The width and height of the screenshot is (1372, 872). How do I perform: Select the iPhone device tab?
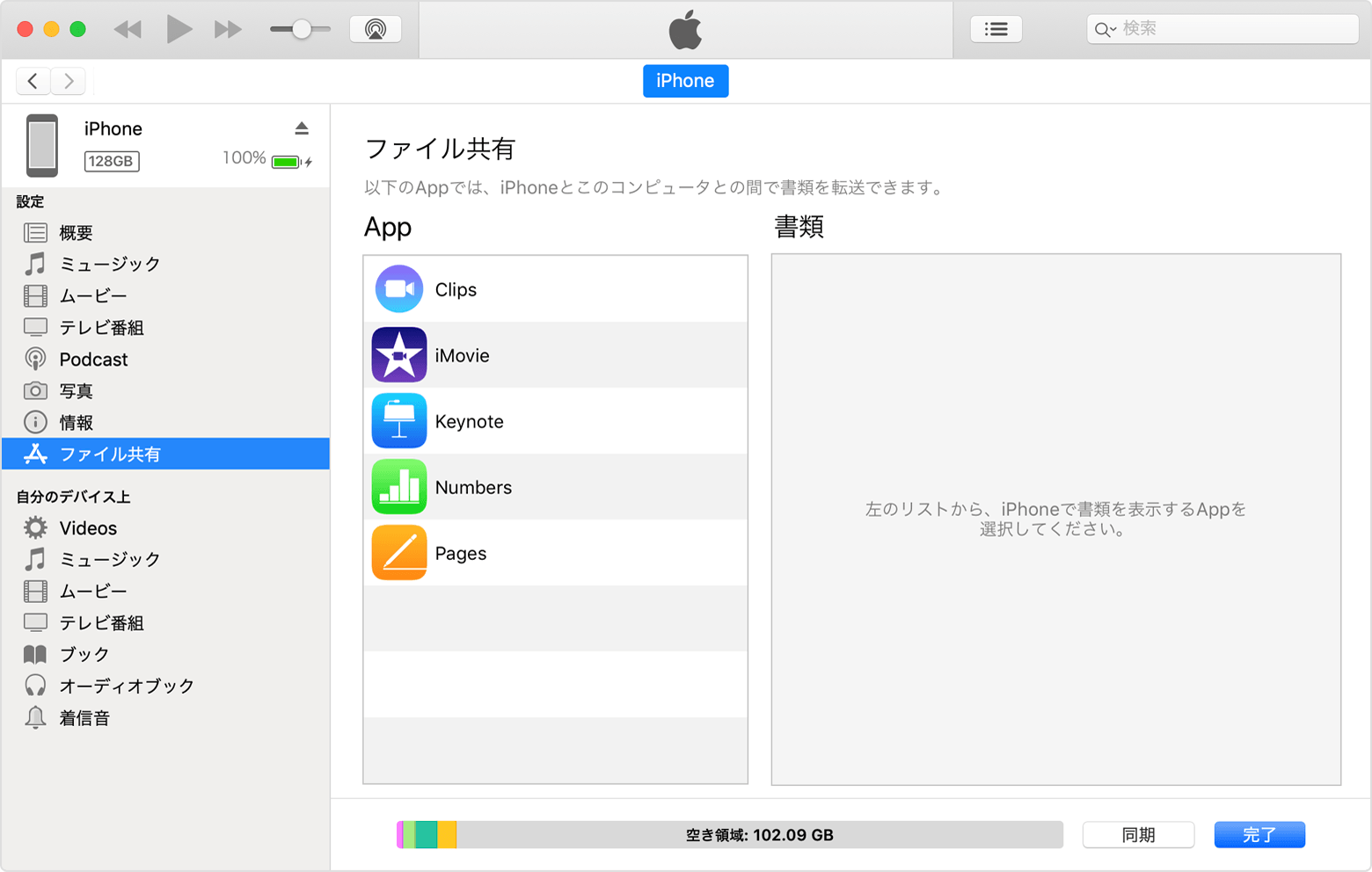[685, 81]
